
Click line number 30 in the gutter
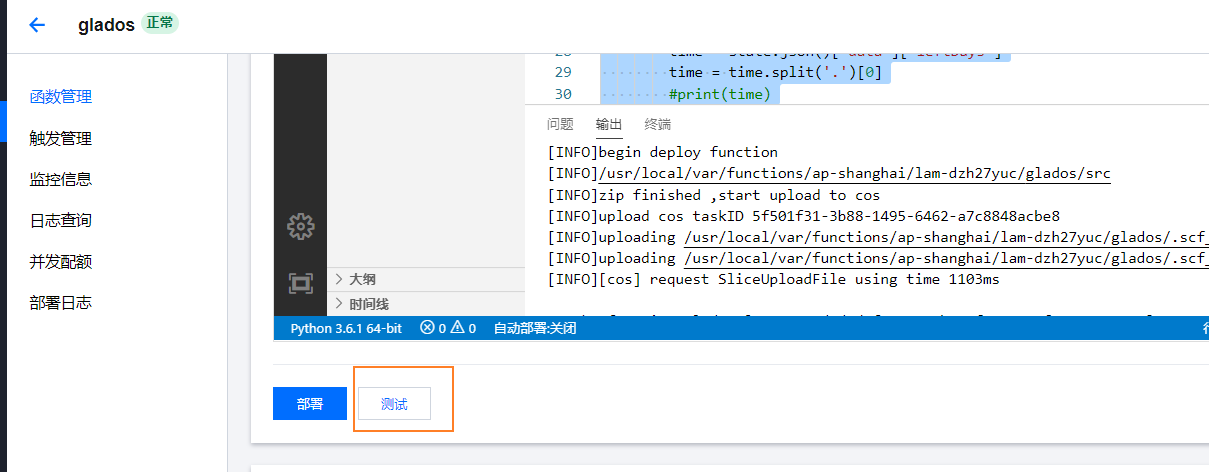coord(562,94)
